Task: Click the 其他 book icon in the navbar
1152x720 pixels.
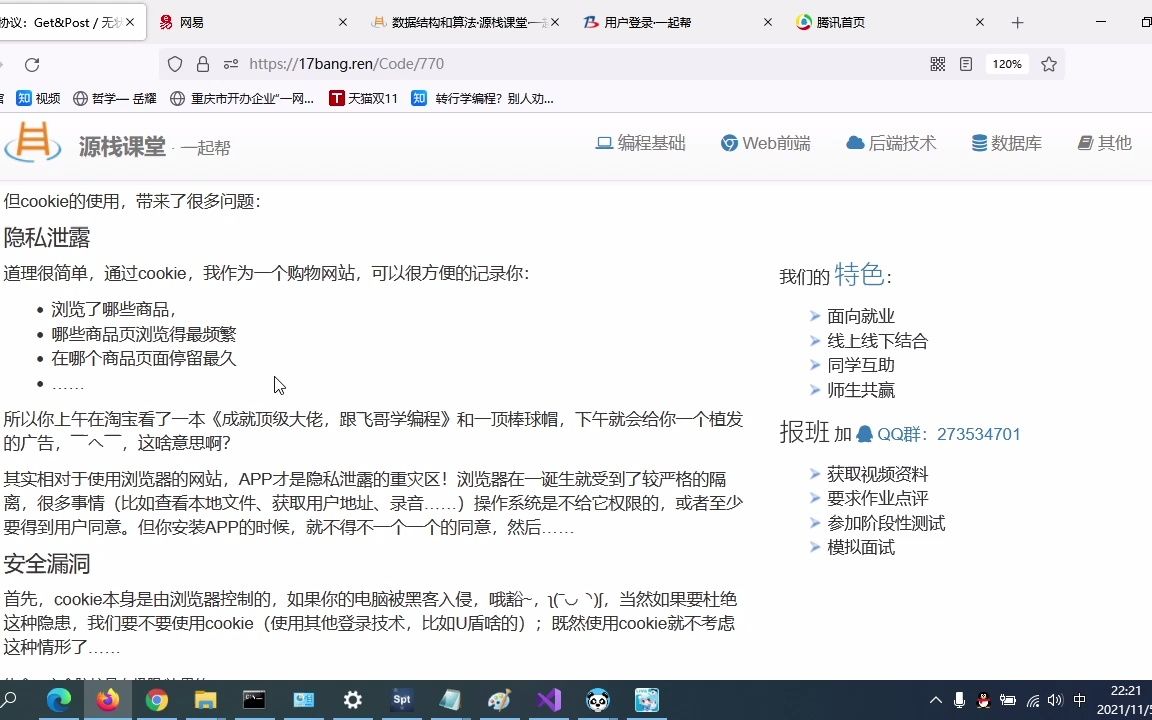Action: 1085,142
